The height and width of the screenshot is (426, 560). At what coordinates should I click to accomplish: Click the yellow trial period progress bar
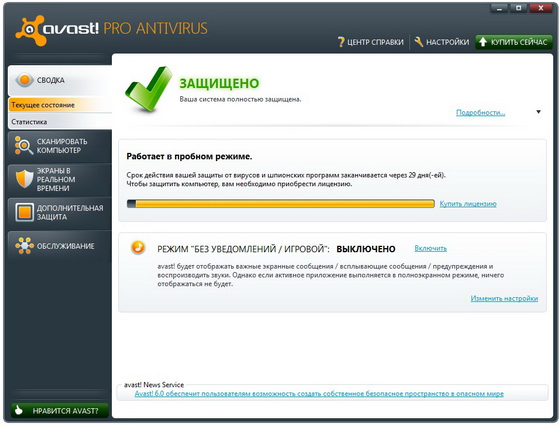click(x=281, y=204)
